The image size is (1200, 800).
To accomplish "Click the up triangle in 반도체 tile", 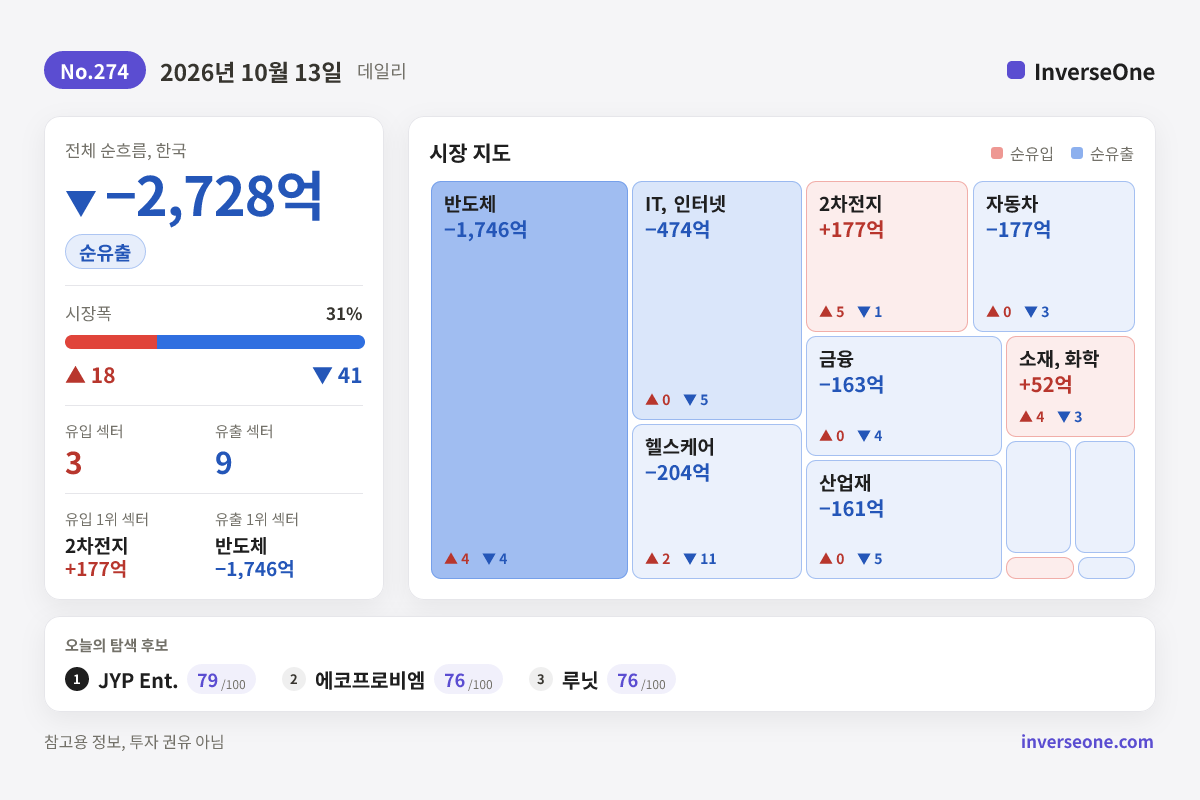I will 451,558.
